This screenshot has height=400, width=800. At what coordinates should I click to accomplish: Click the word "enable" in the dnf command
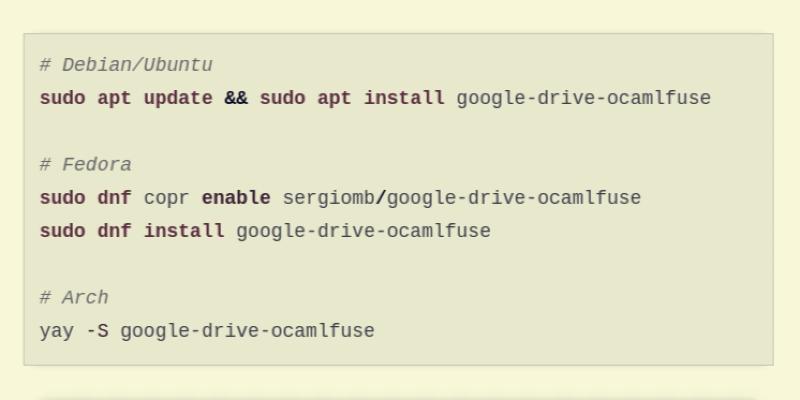click(236, 198)
